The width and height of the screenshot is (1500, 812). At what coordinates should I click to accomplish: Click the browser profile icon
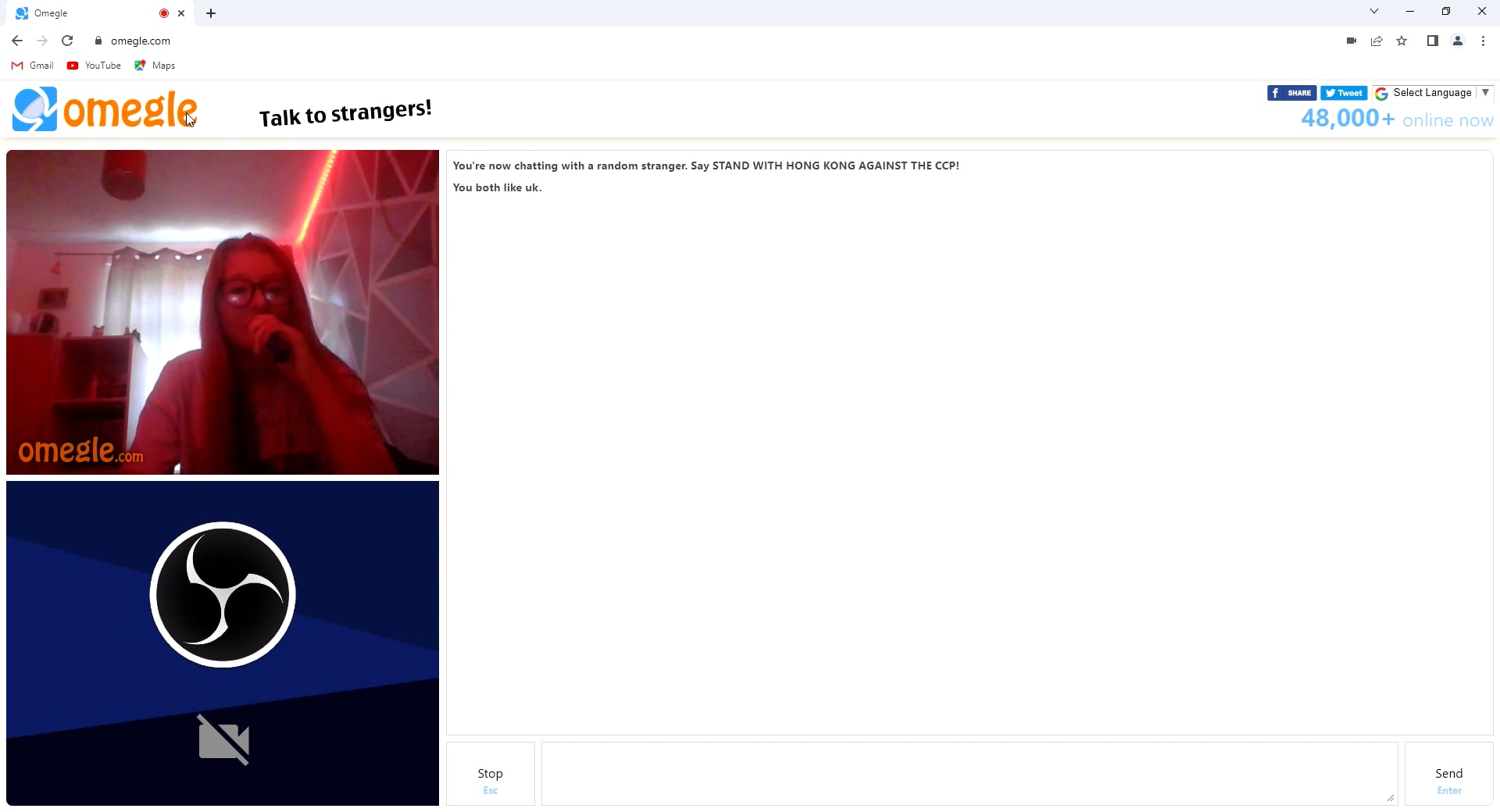(x=1458, y=41)
